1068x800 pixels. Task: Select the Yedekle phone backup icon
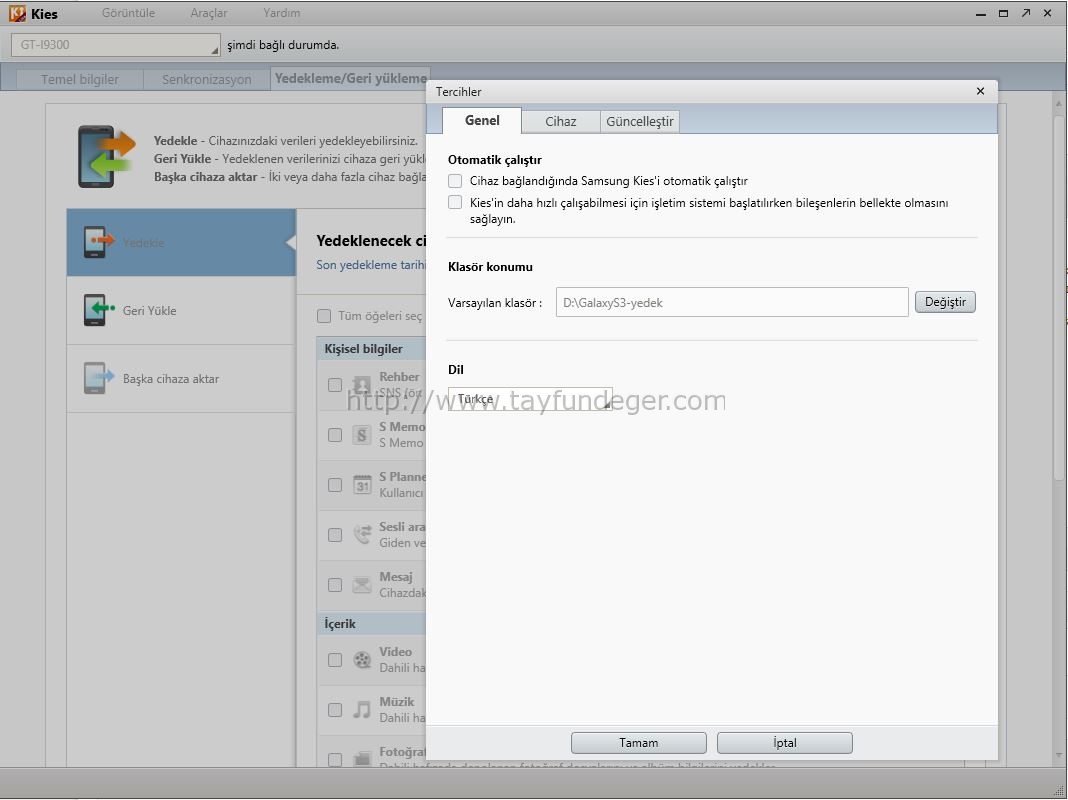coord(98,242)
